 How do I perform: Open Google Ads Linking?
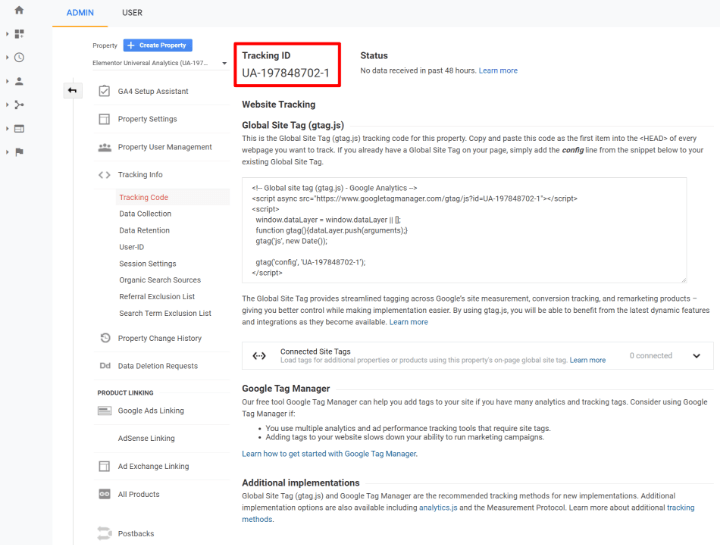(x=151, y=410)
